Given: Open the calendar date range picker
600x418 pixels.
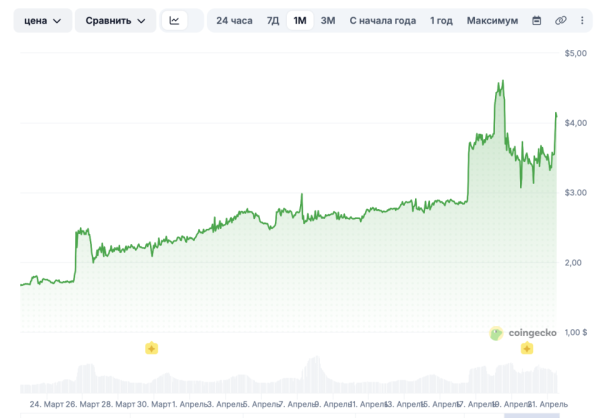Looking at the screenshot, I should pyautogui.click(x=537, y=20).
